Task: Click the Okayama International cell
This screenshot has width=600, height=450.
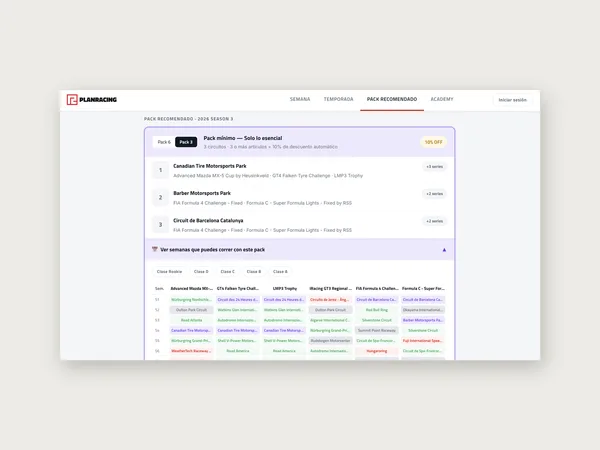Action: [x=423, y=310]
